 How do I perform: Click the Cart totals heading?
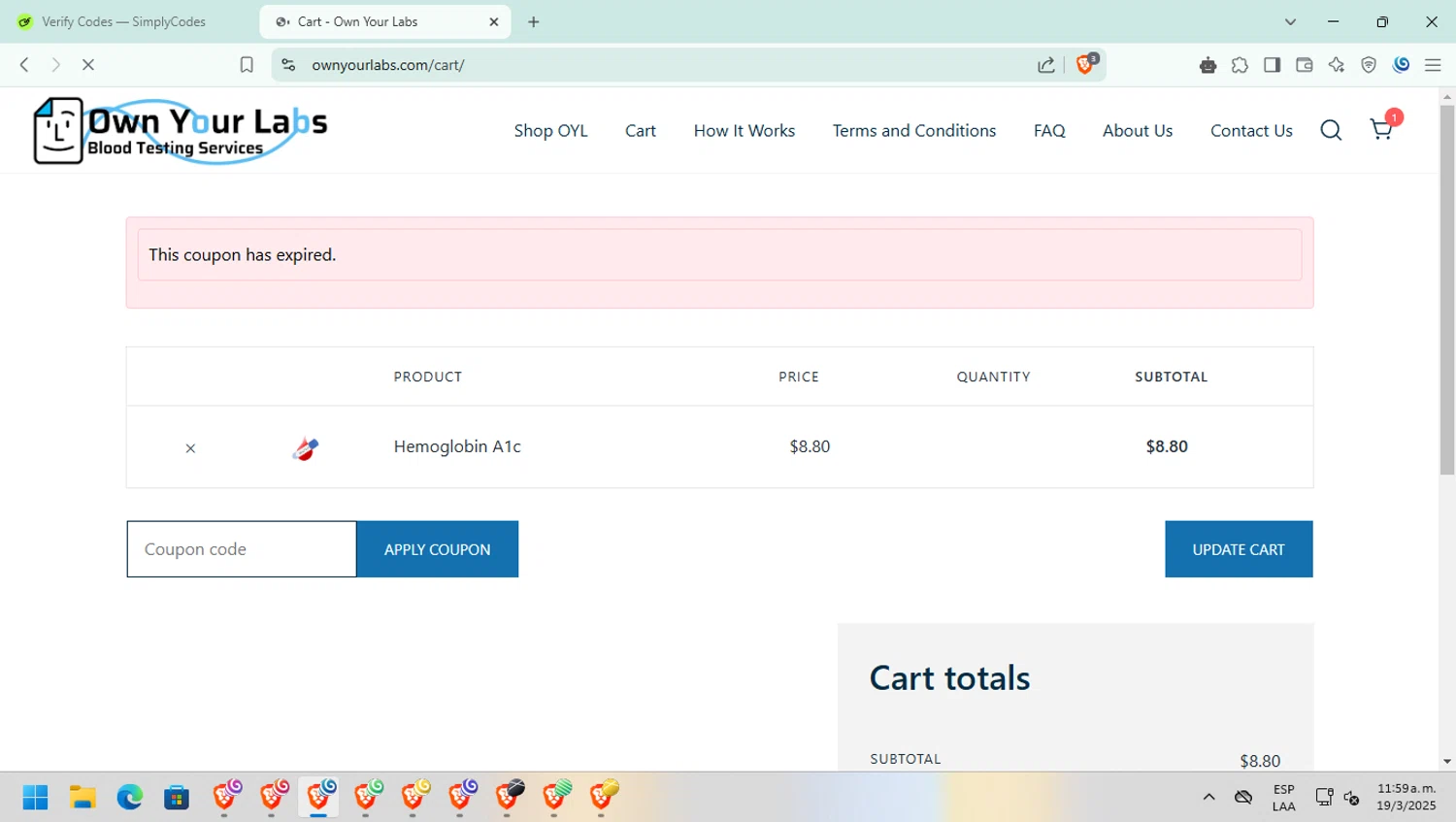click(949, 677)
